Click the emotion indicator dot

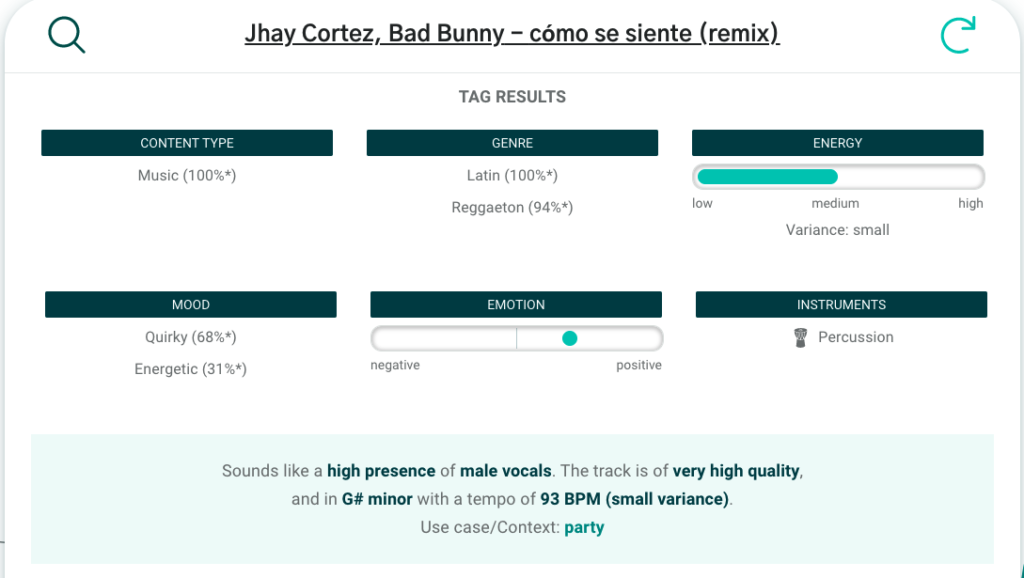pyautogui.click(x=569, y=338)
